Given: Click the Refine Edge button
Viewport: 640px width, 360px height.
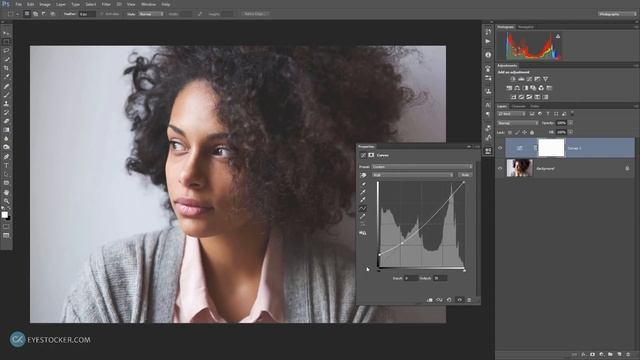Looking at the screenshot, I should 255,14.
